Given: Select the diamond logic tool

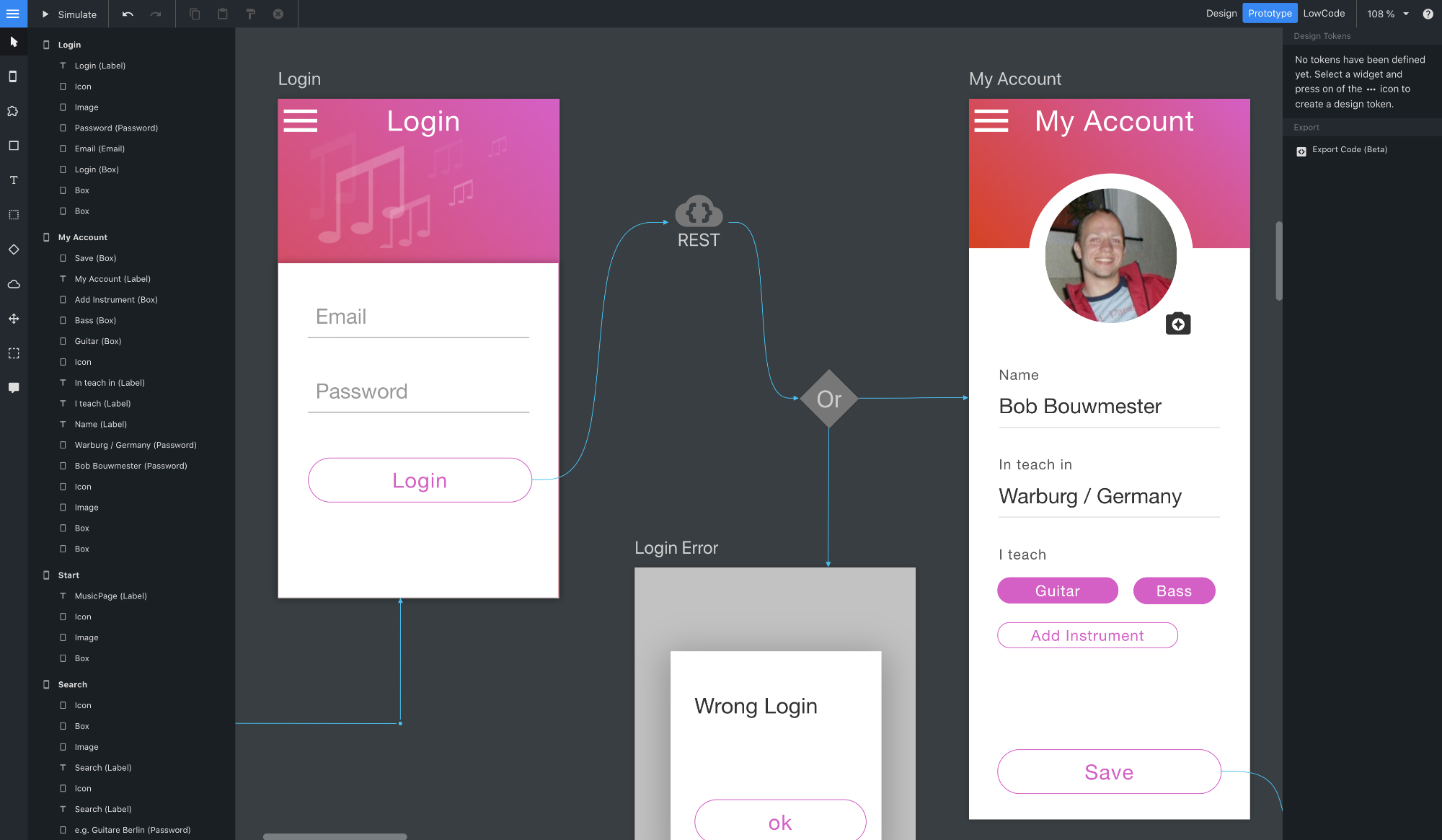Looking at the screenshot, I should (13, 249).
